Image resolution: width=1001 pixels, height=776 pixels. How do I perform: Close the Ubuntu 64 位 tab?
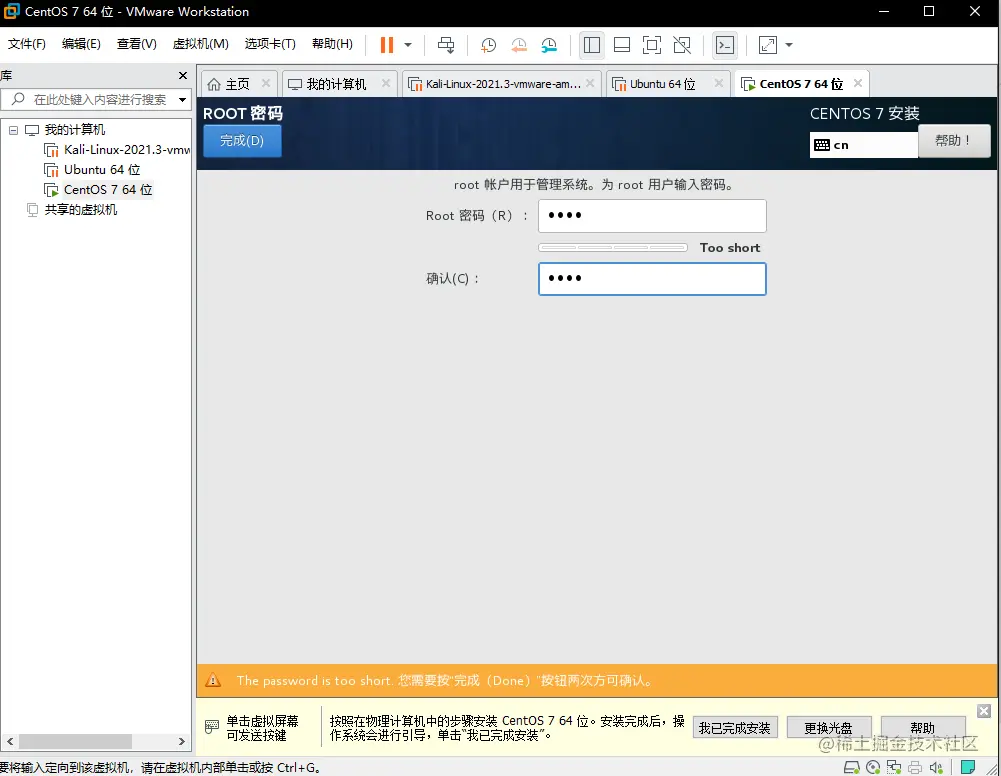719,83
